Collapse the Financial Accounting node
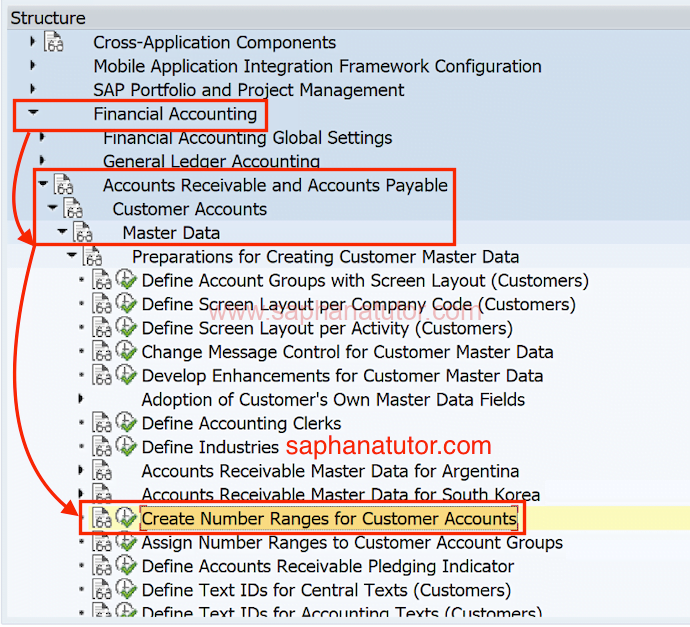Viewport: 690px width, 627px height. tap(33, 113)
